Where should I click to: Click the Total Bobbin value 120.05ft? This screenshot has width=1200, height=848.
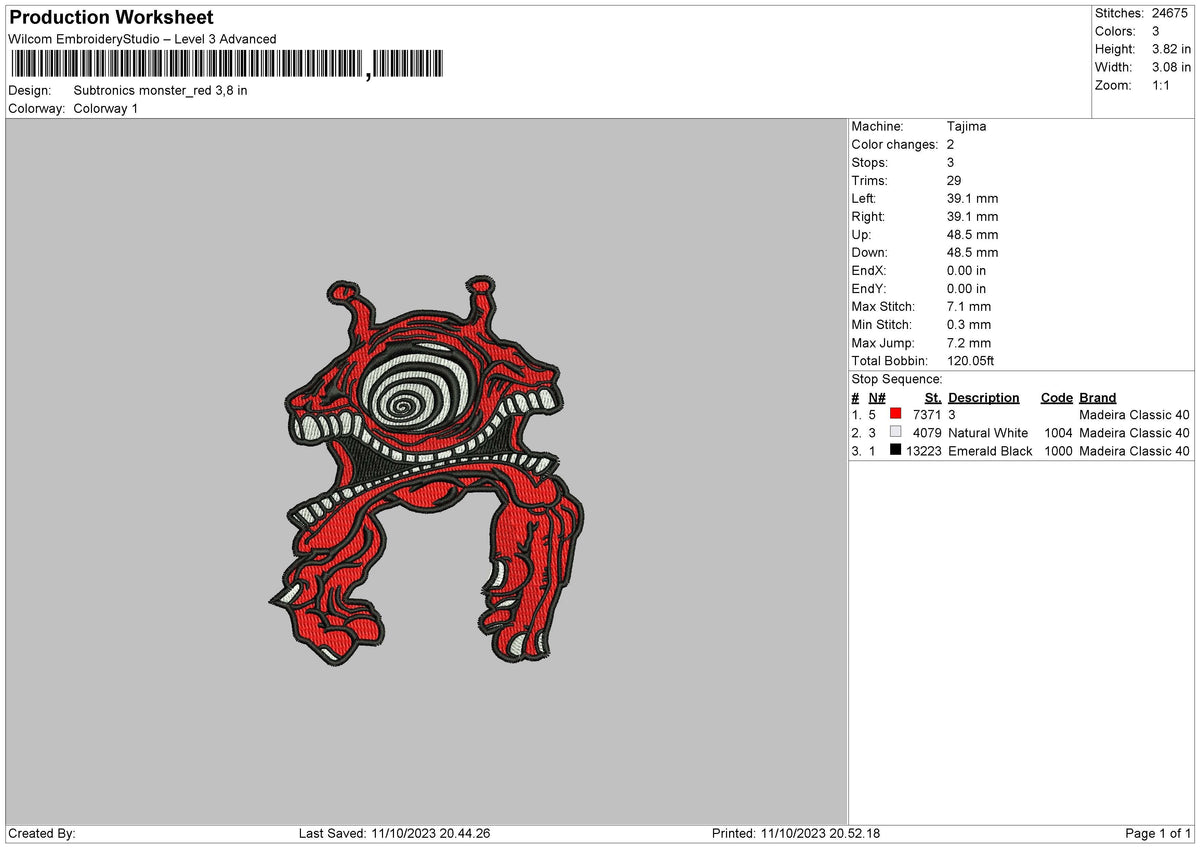coord(971,360)
